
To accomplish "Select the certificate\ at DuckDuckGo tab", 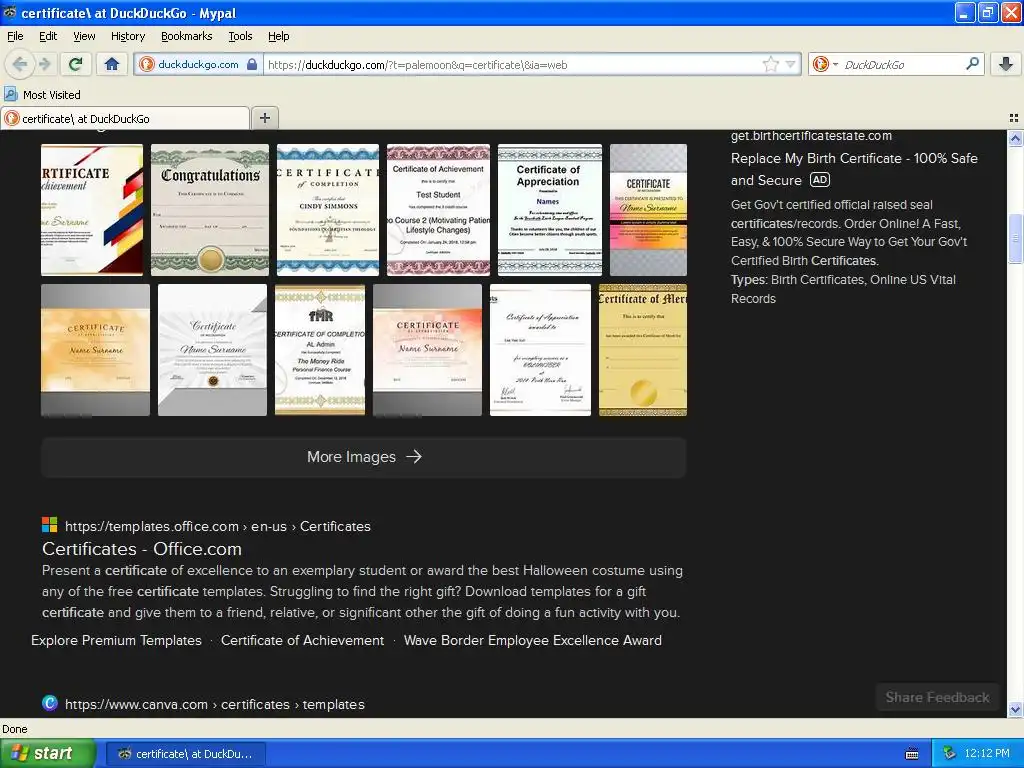I will click(125, 118).
